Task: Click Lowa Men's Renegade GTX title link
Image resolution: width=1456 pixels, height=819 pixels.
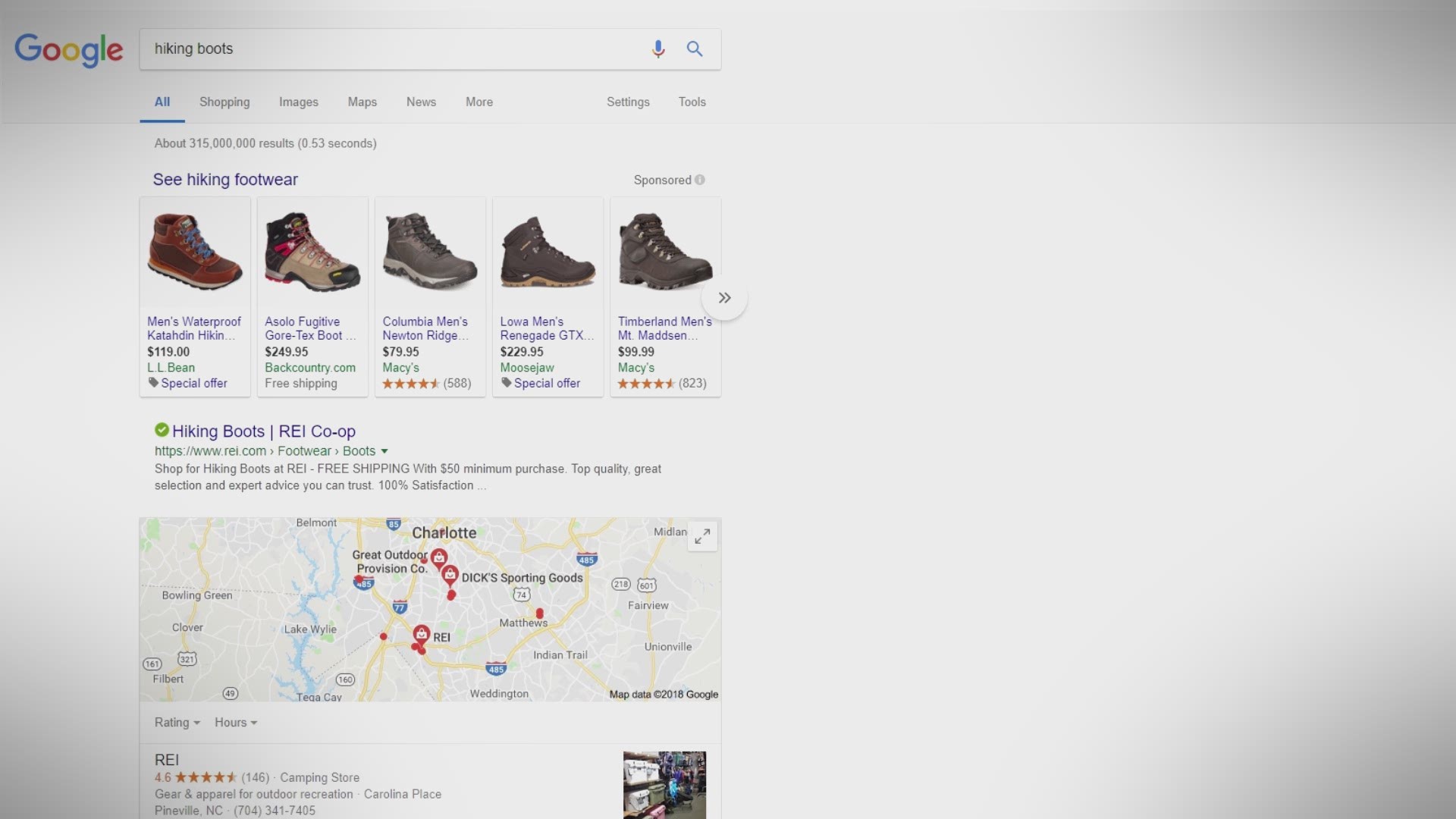Action: click(x=547, y=328)
